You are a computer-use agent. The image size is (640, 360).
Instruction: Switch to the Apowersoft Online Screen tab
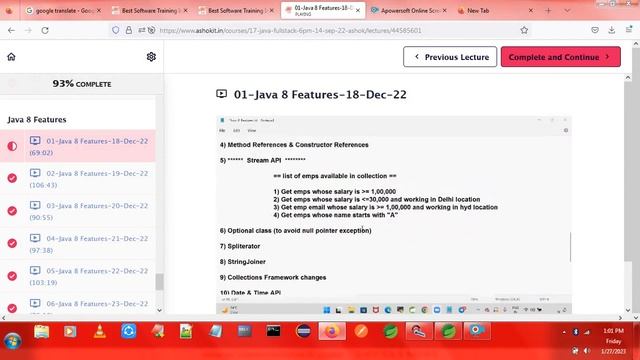pyautogui.click(x=409, y=11)
